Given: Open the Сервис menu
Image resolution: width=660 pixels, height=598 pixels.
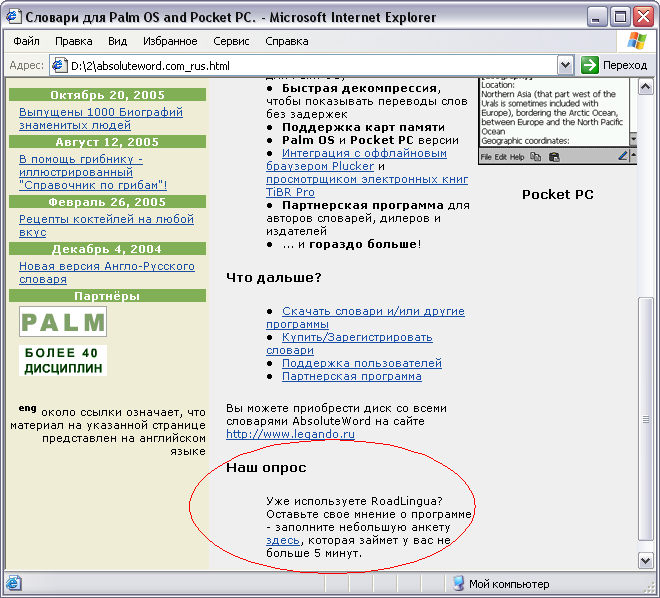Looking at the screenshot, I should (x=231, y=41).
